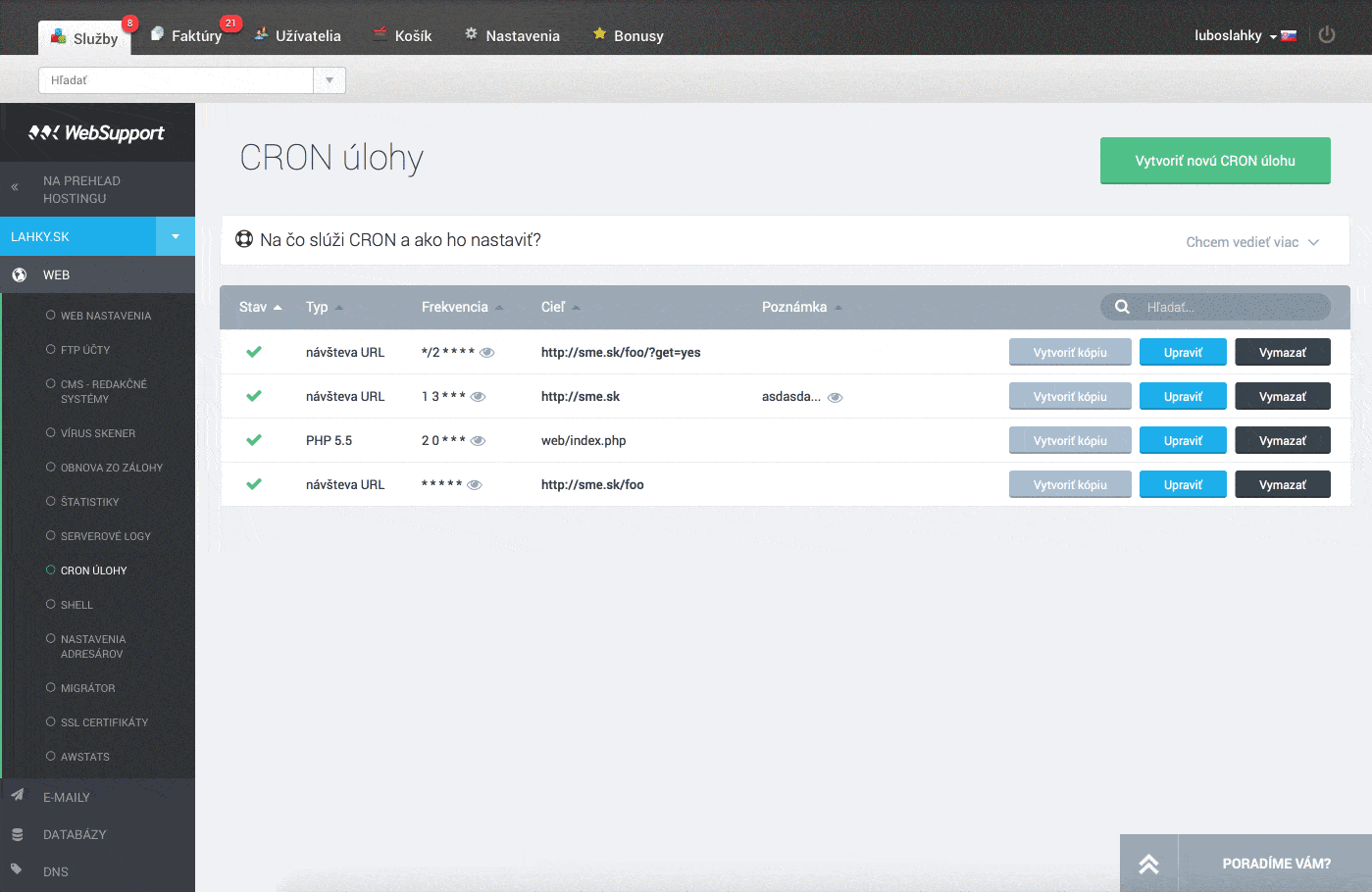Sort table by Cieľ column
The height and width of the screenshot is (892, 1372).
(560, 307)
